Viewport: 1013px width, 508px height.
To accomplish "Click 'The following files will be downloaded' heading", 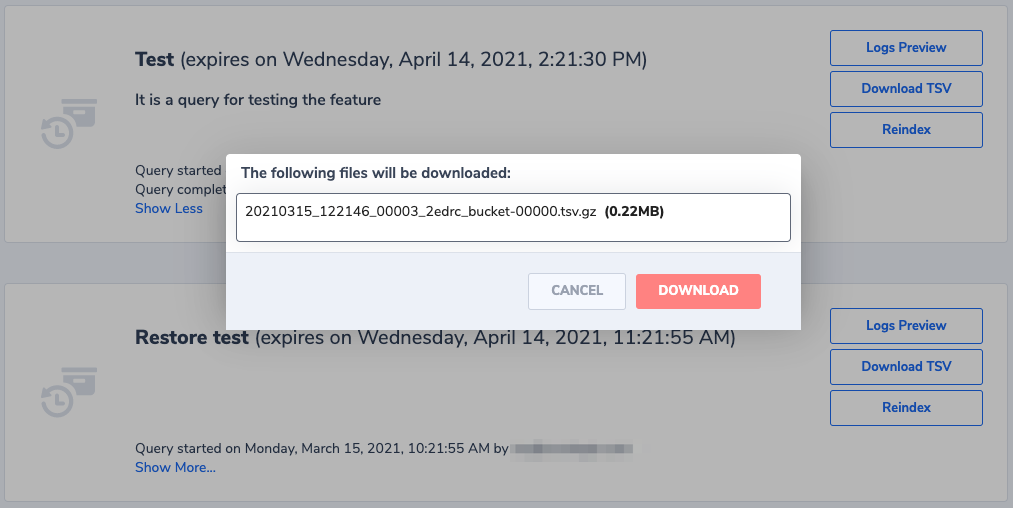I will click(x=375, y=173).
